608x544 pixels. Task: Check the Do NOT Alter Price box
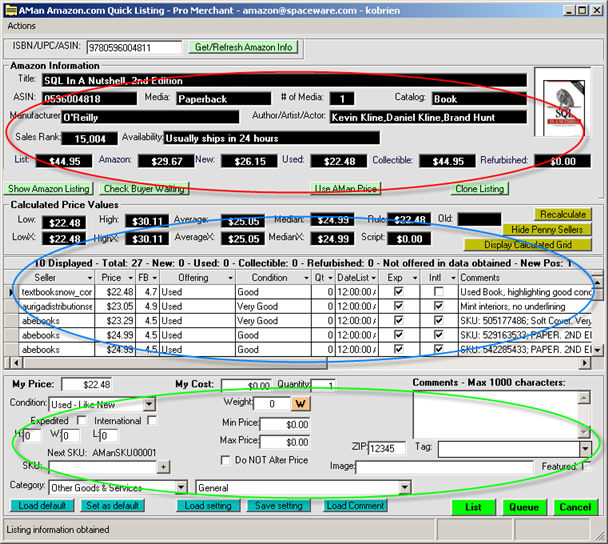point(226,460)
